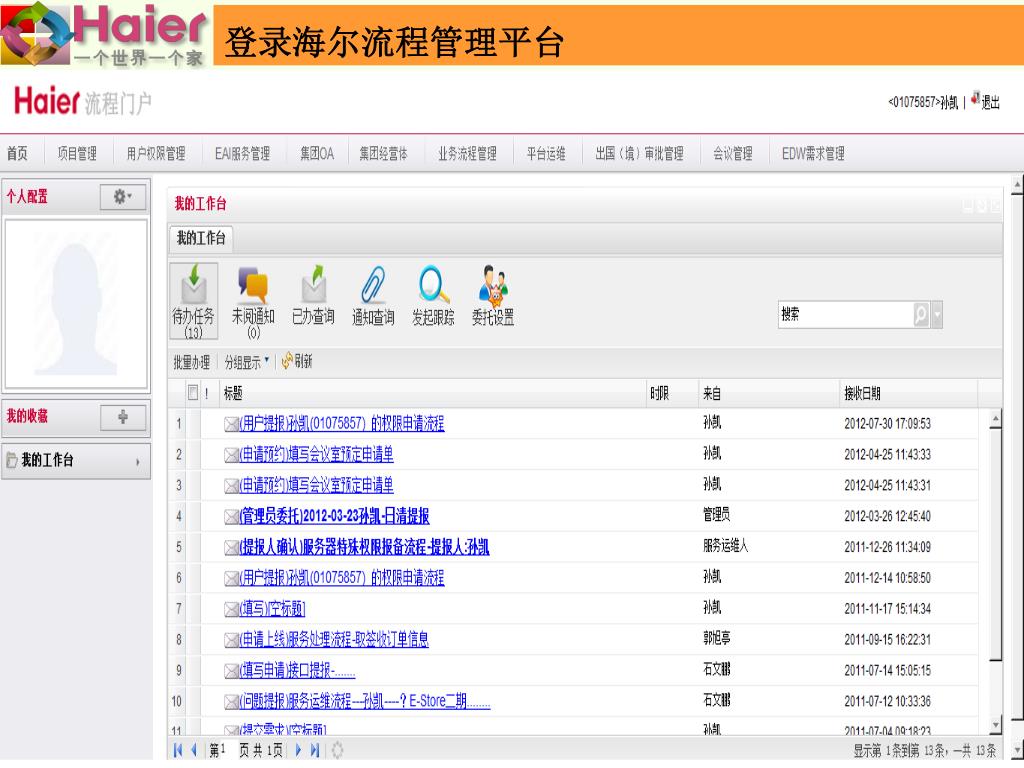The width and height of the screenshot is (1024, 768).
Task: Click the date 2012-07-30 17:09:53
Action: (x=887, y=424)
